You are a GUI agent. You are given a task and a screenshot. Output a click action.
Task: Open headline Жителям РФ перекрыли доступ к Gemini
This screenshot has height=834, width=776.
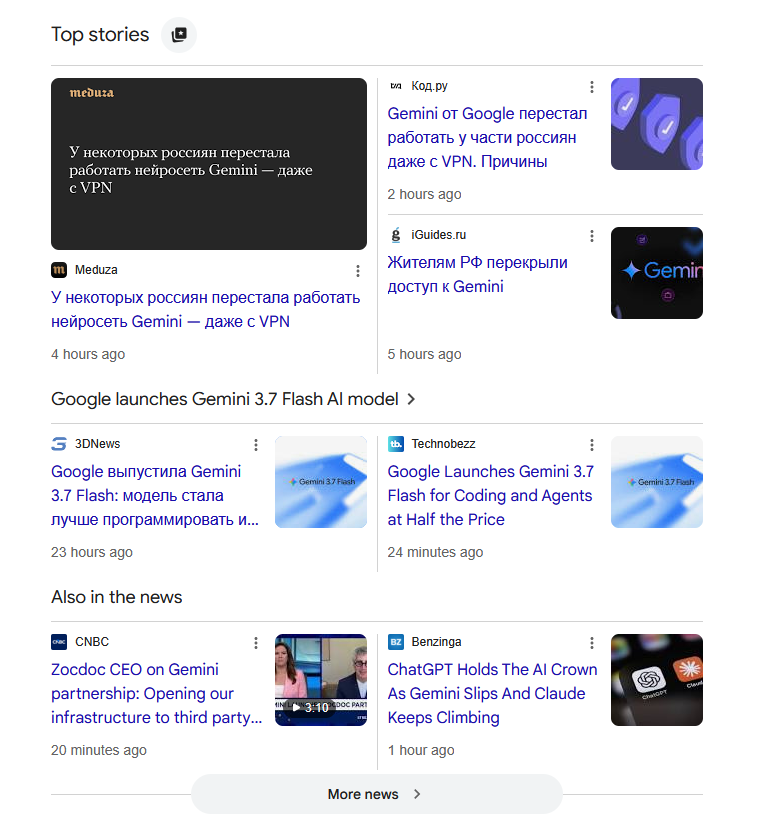pyautogui.click(x=478, y=274)
